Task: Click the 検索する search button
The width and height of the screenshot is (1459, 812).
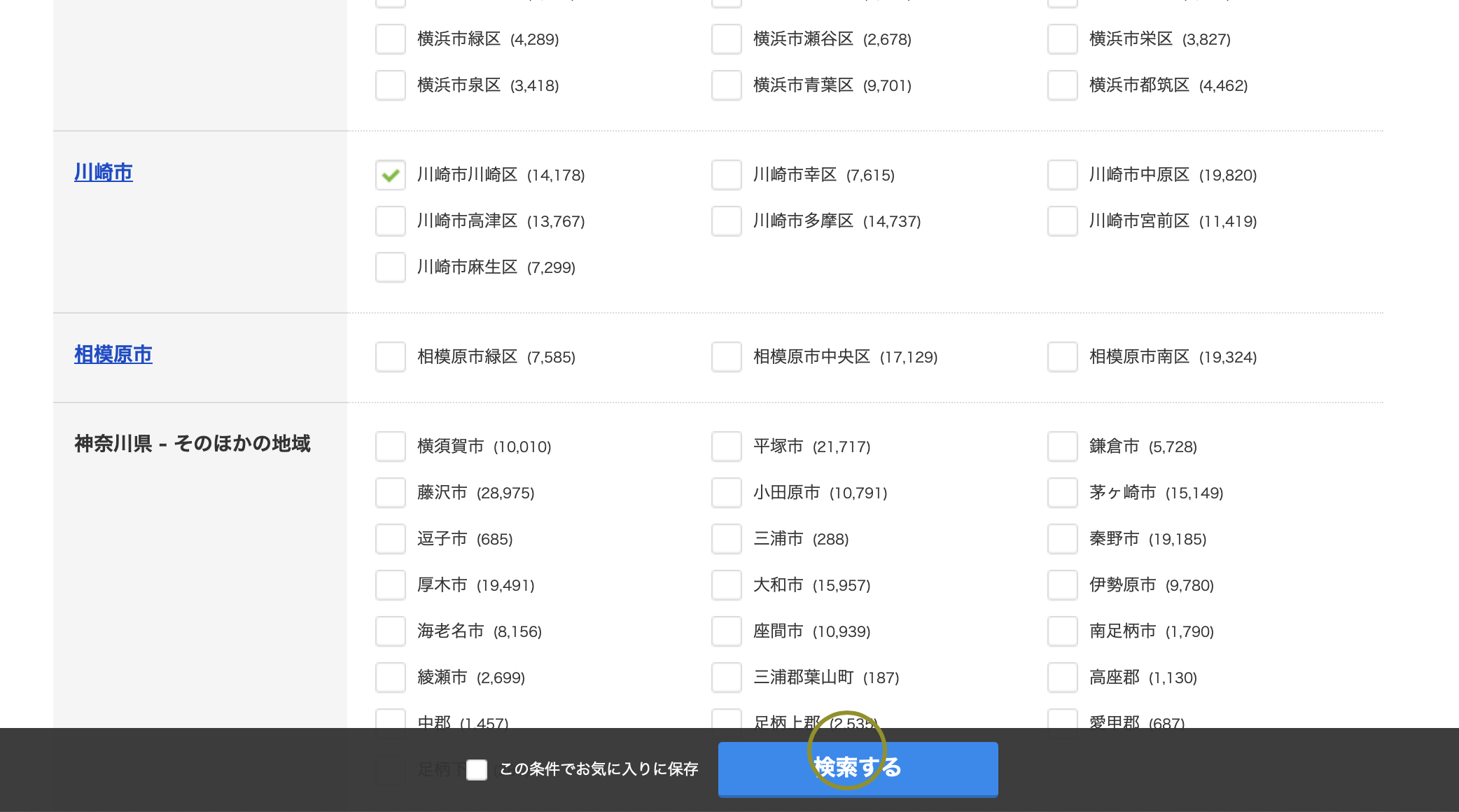Action: [858, 769]
